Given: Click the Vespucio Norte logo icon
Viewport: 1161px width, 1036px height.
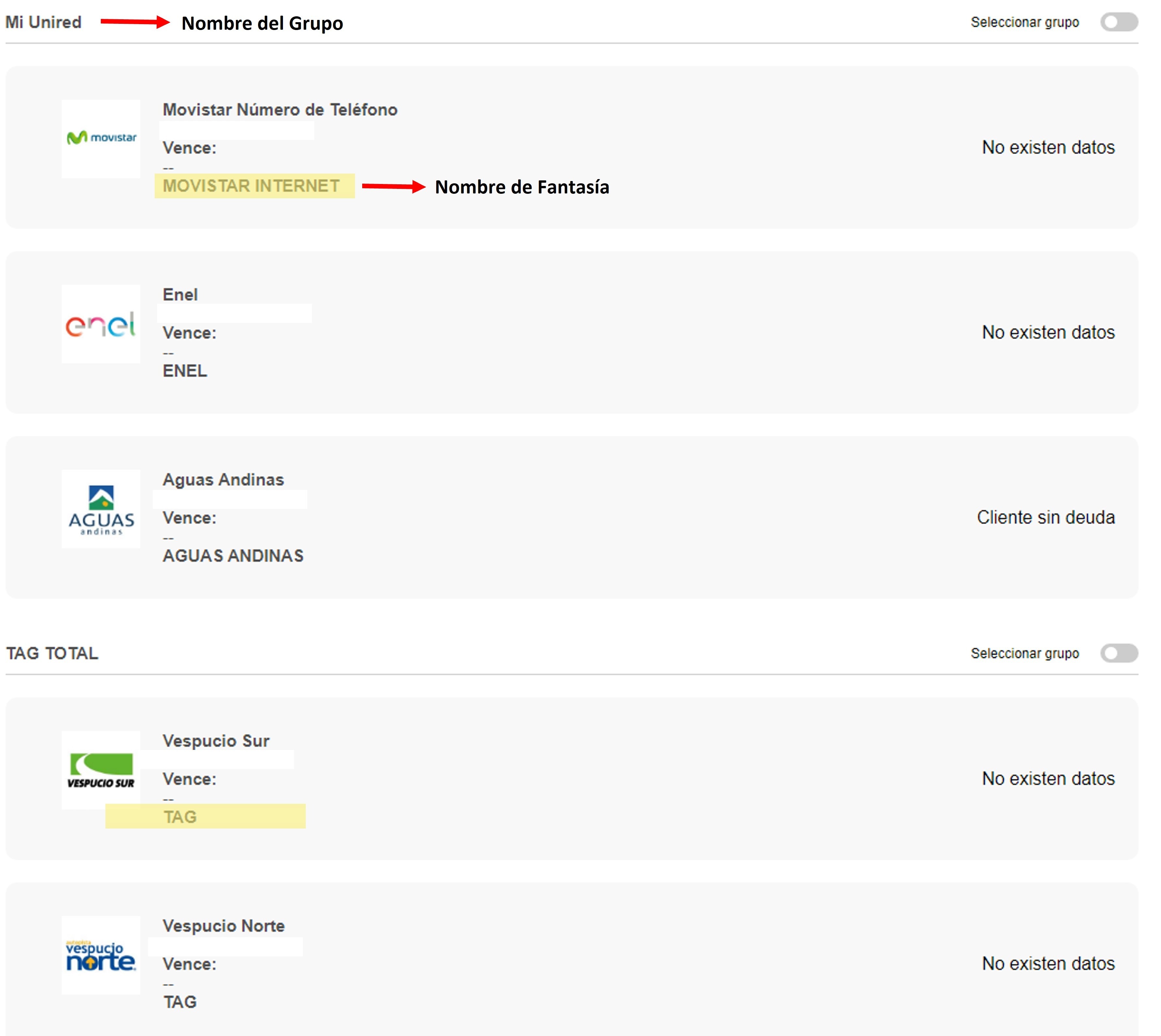Looking at the screenshot, I should (101, 955).
